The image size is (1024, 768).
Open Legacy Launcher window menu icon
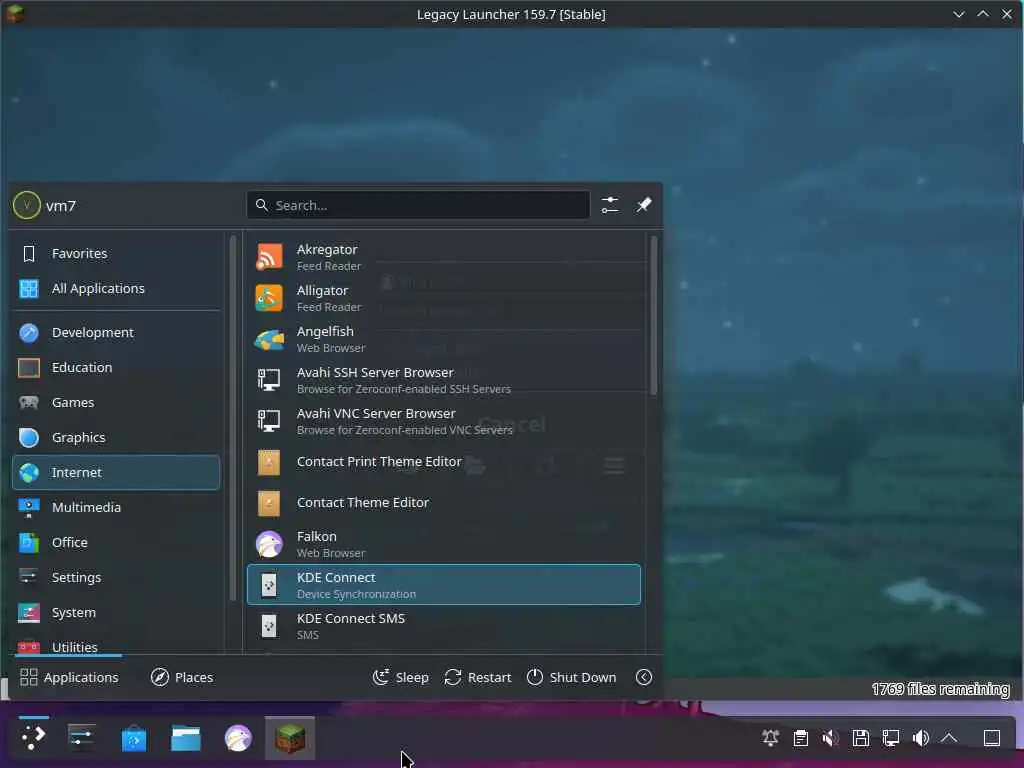point(14,14)
